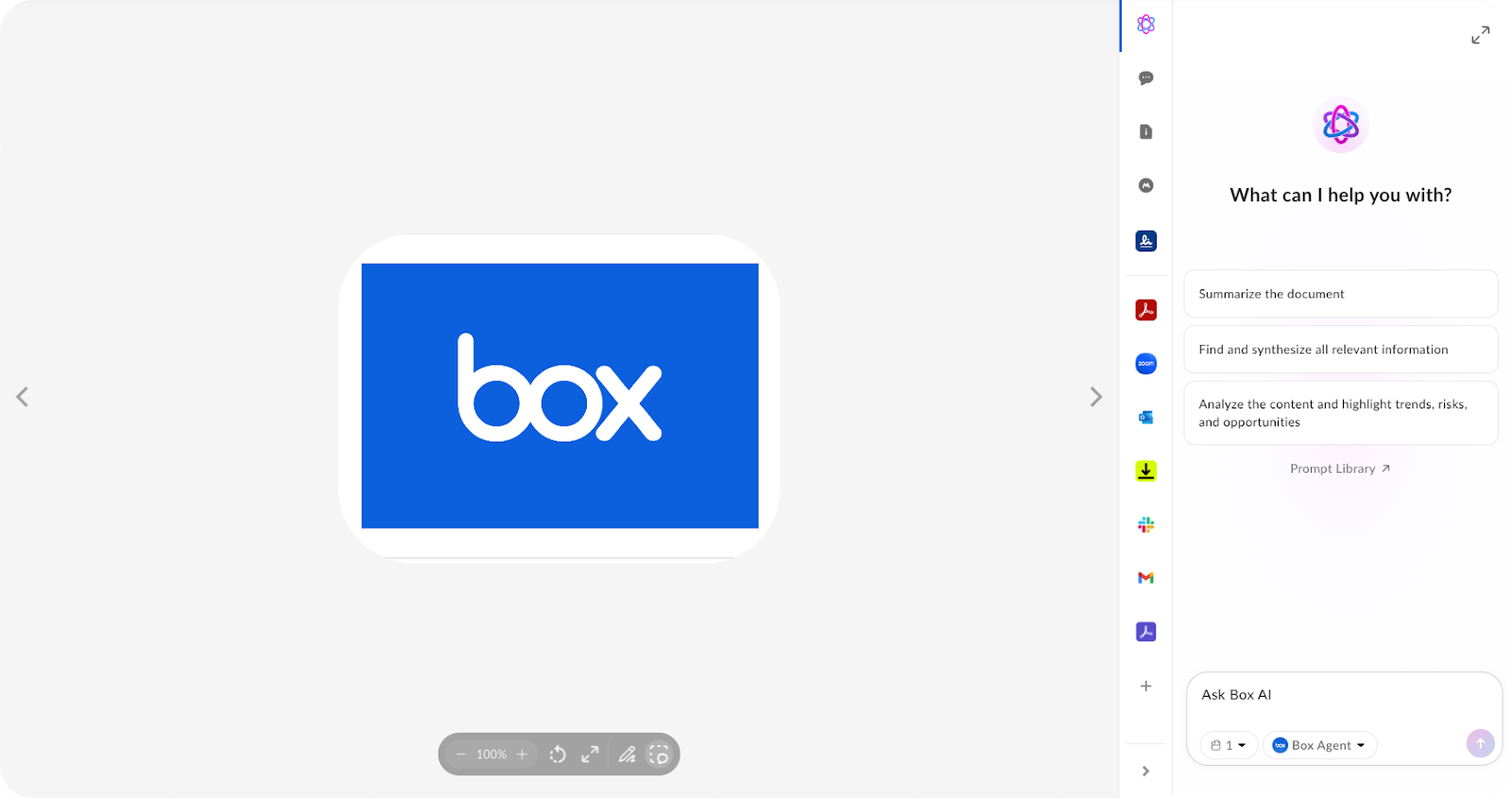Screen dimensions: 1512x798
Task: Click the Gmail integration icon
Action: (1145, 578)
